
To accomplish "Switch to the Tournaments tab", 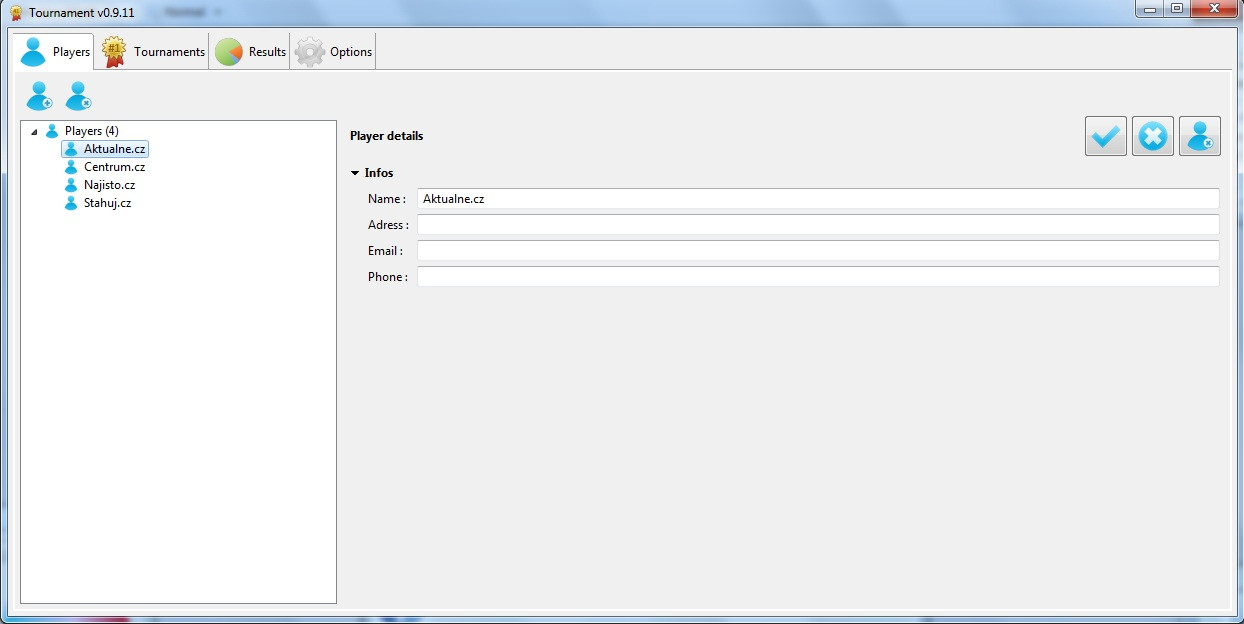I will click(153, 52).
